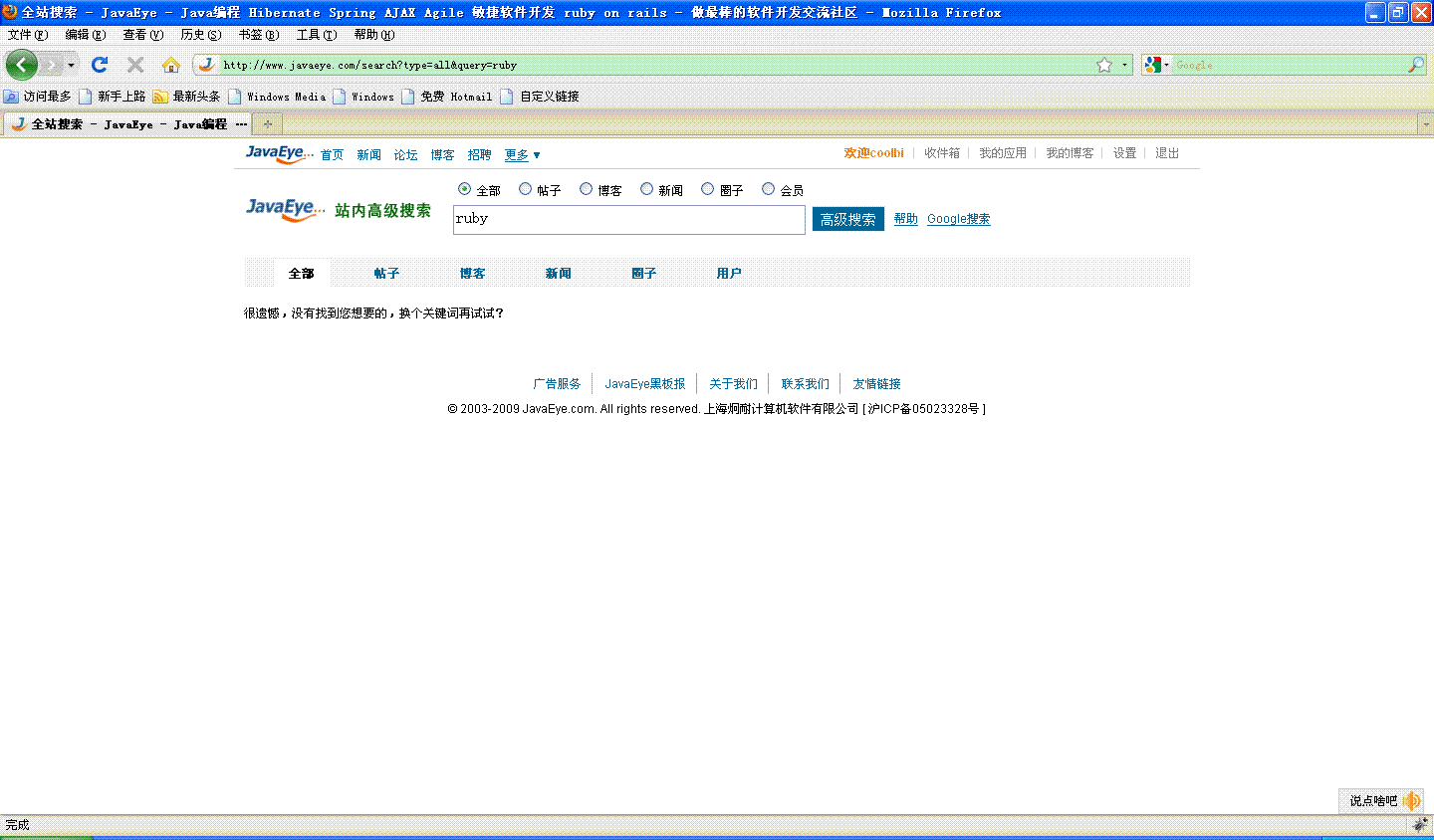Click the site favicon in the address bar
Image resolution: width=1434 pixels, height=840 pixels.
207,65
